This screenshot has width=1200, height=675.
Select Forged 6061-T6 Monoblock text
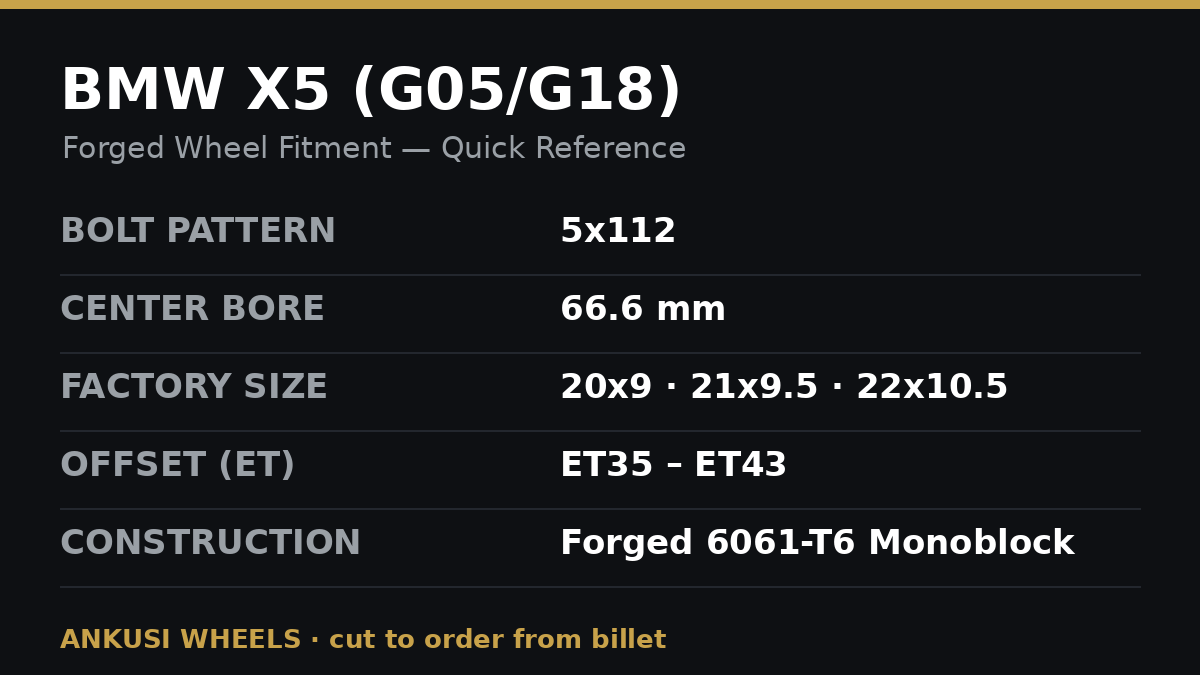coord(817,544)
